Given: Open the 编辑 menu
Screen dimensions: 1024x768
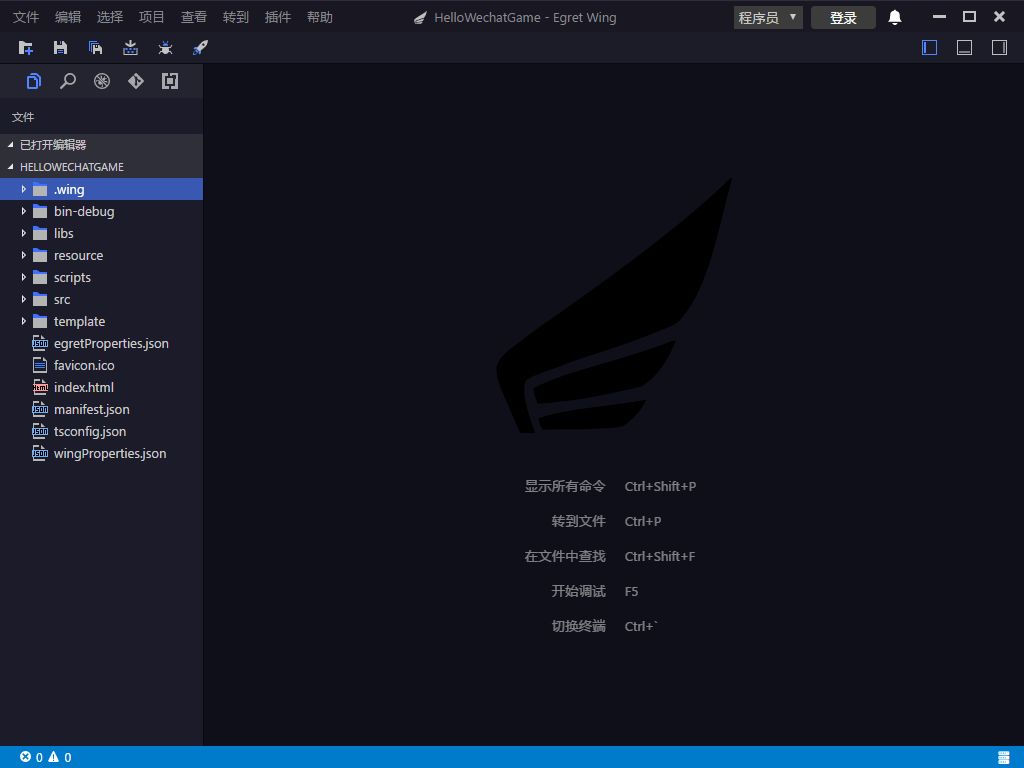Looking at the screenshot, I should click(x=68, y=18).
